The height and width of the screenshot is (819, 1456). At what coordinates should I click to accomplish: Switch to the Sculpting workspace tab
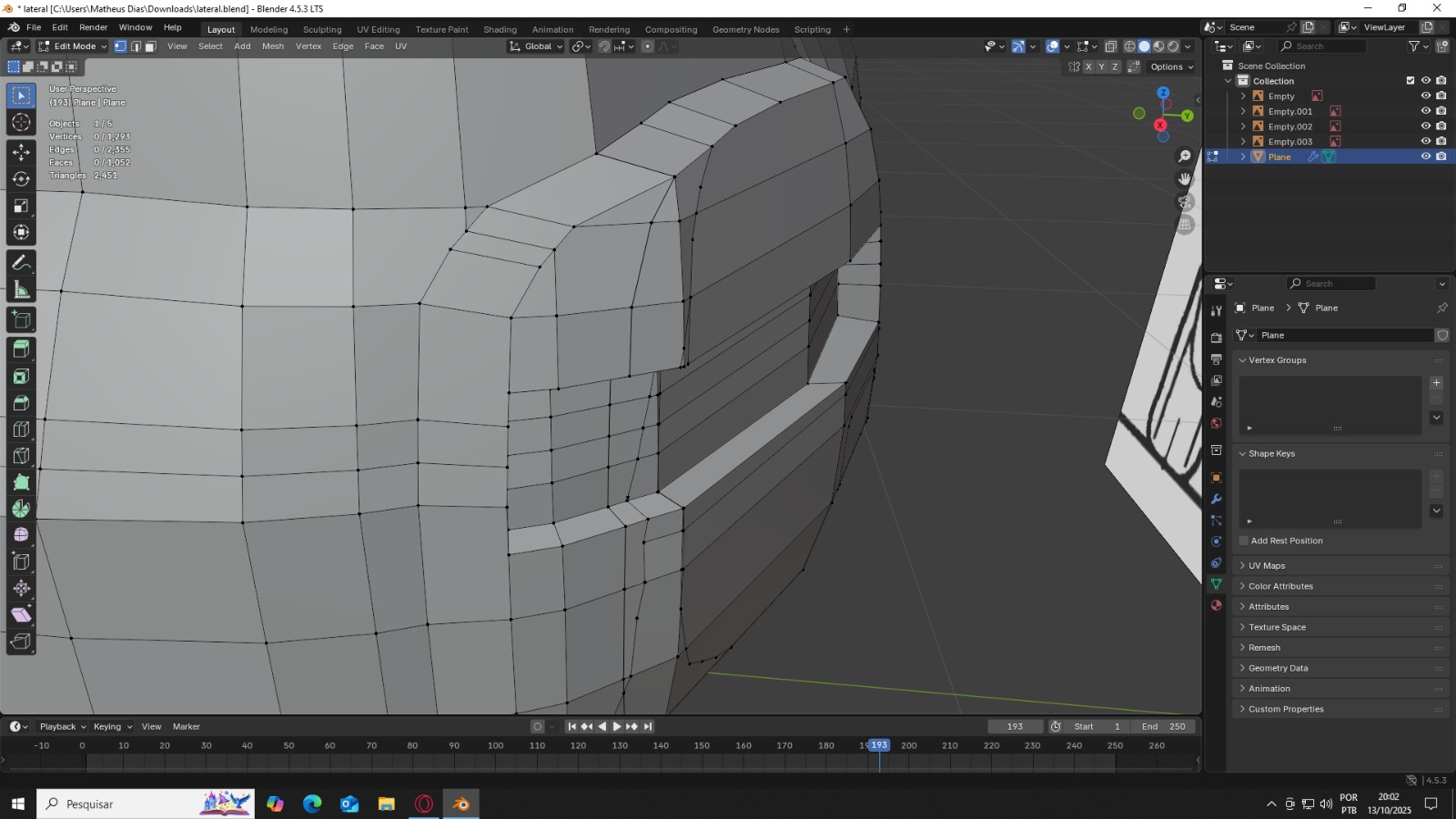pyautogui.click(x=322, y=29)
